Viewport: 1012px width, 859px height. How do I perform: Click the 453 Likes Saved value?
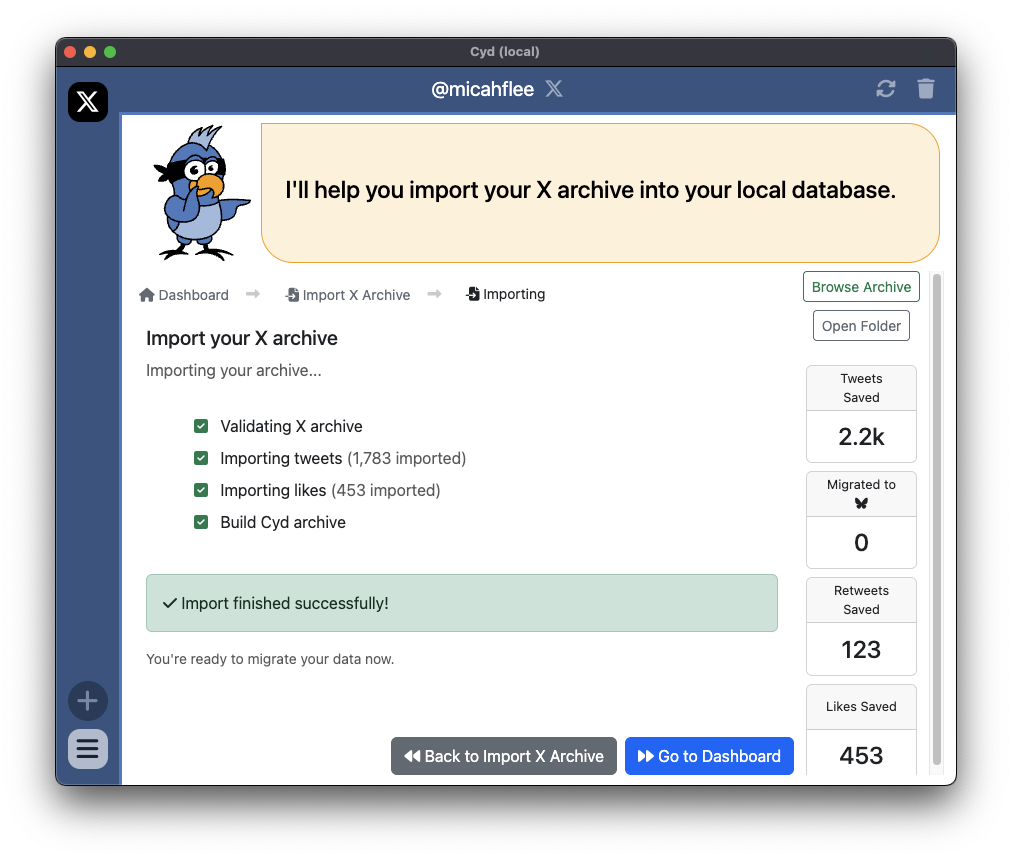(861, 755)
